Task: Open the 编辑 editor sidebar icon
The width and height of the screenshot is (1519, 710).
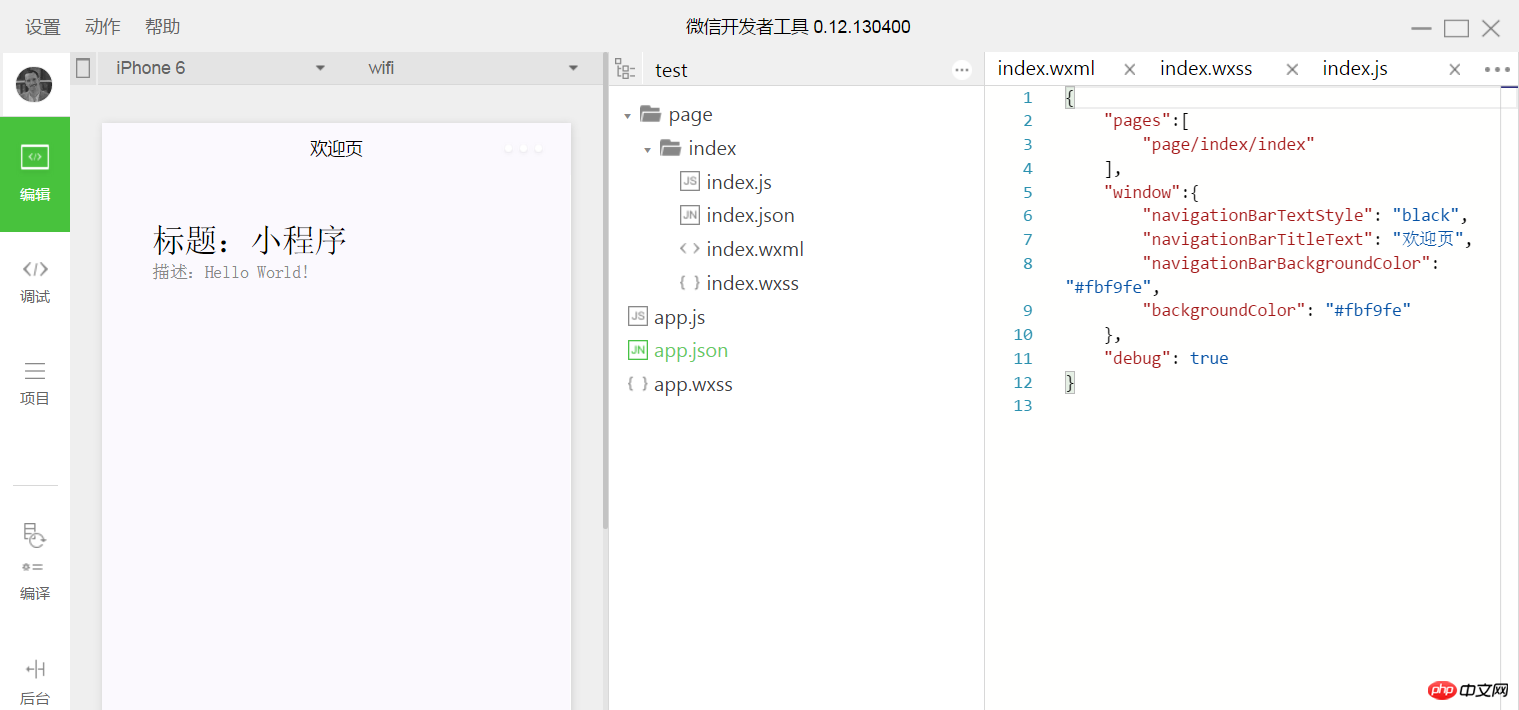Action: coord(35,174)
